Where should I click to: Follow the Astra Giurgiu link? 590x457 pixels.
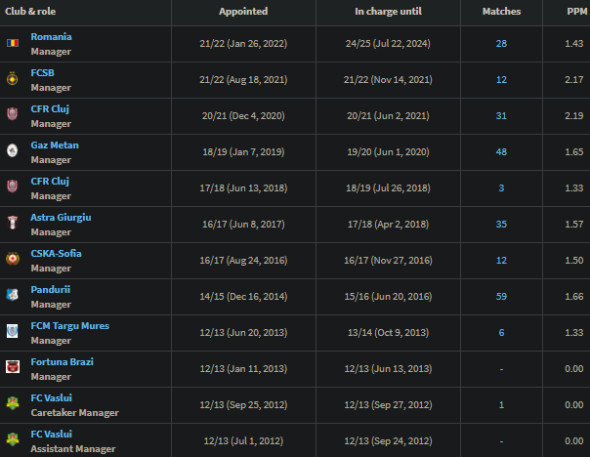click(x=61, y=217)
